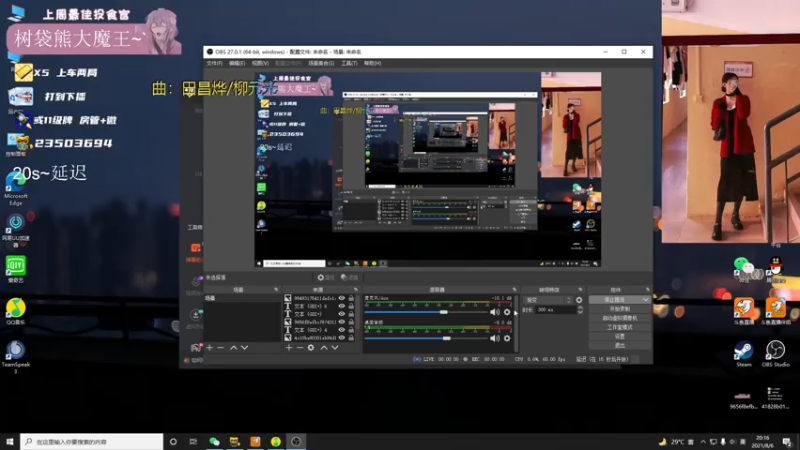Image resolution: width=800 pixels, height=450 pixels.
Task: Select the 场景 entry in the Scenes list
Action: [x=241, y=298]
